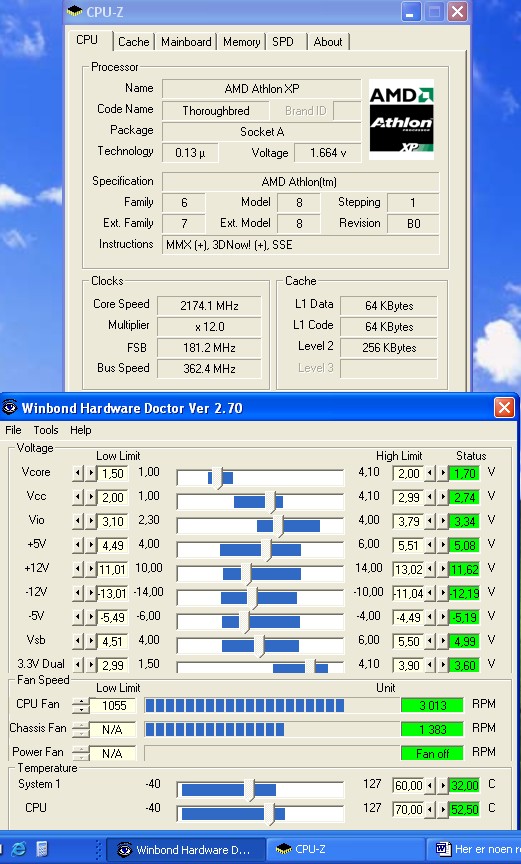Decrease the -12V low limit with left arrow
Viewport: 521px width, 864px height.
78,593
